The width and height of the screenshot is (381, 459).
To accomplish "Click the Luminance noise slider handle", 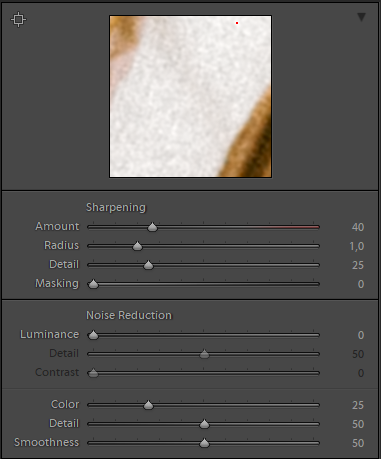I will click(93, 335).
